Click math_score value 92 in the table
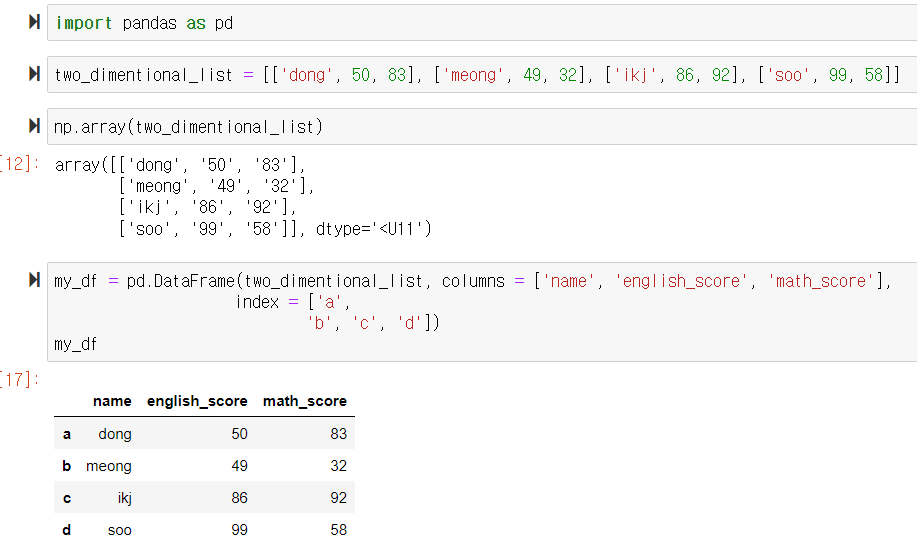 tap(339, 498)
